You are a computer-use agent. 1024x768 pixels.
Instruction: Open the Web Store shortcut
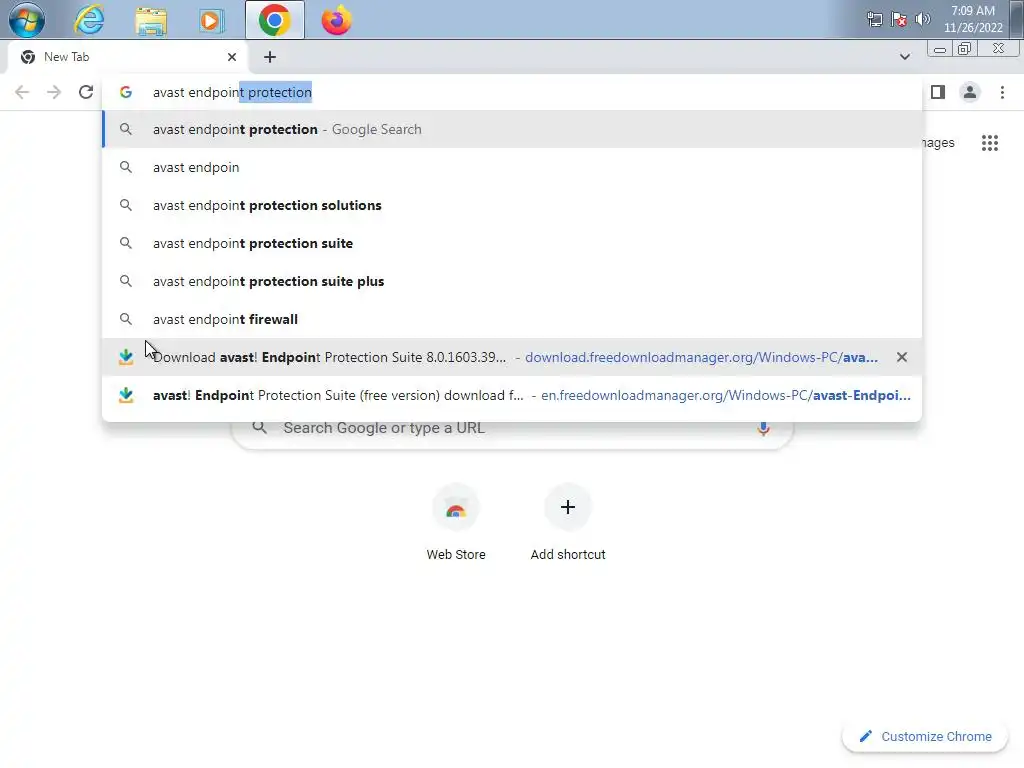(x=456, y=522)
